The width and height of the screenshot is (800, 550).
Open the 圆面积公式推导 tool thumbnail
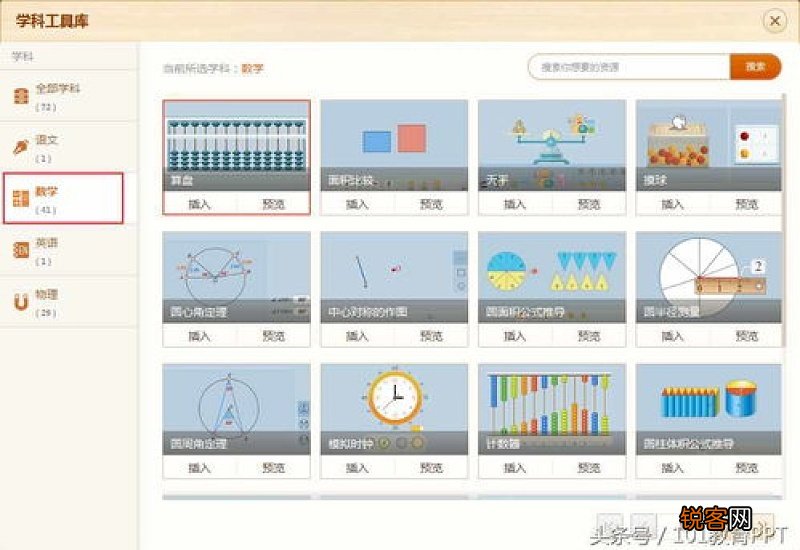552,277
